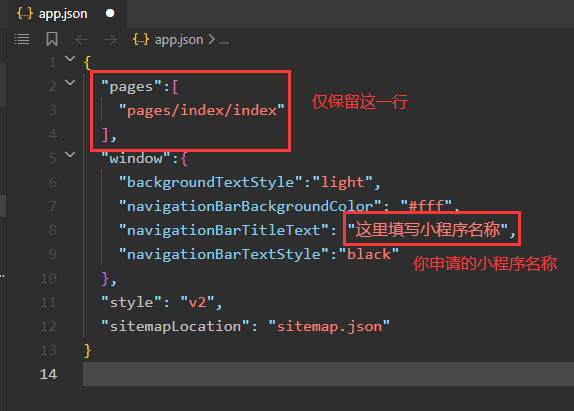The height and width of the screenshot is (411, 574).
Task: Click the closing bracket on line 4
Action: (105, 135)
